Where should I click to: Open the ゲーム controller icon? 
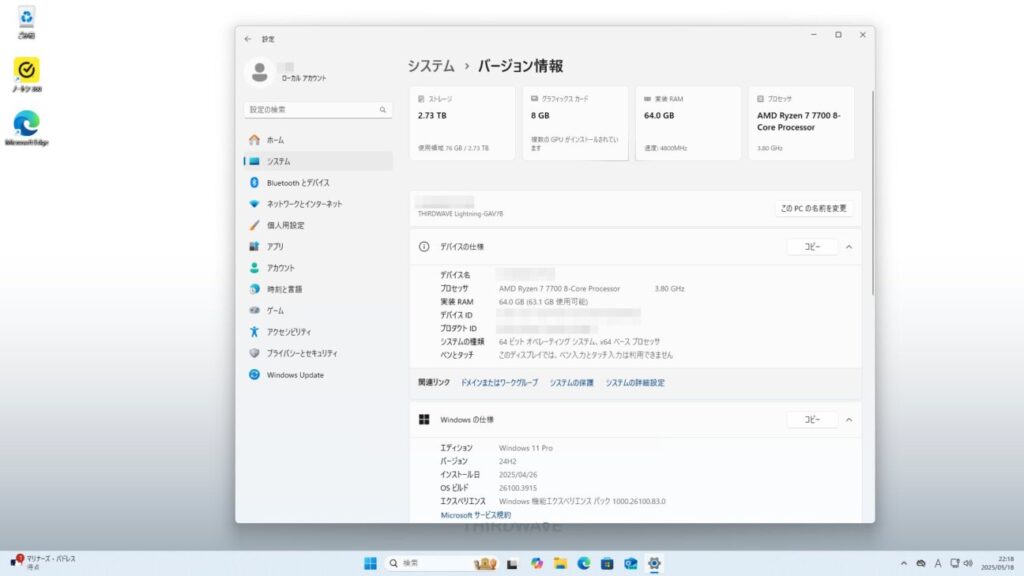coord(255,311)
